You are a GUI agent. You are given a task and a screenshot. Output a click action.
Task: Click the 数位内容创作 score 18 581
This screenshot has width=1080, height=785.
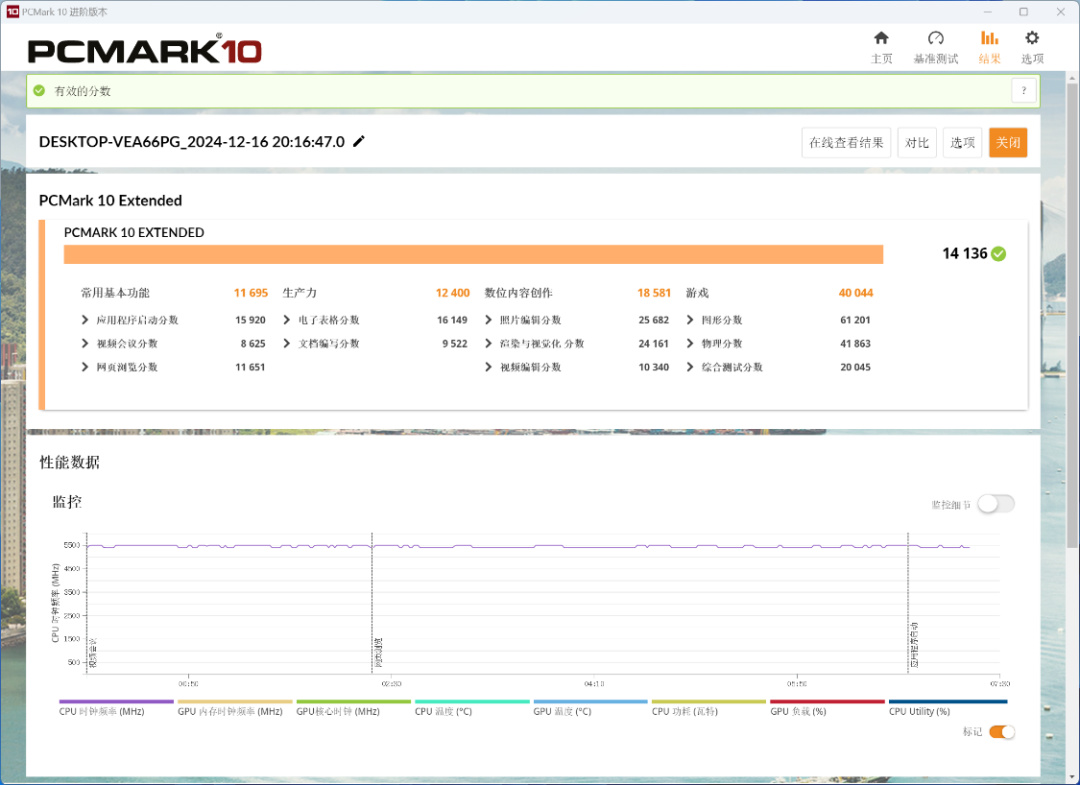654,293
